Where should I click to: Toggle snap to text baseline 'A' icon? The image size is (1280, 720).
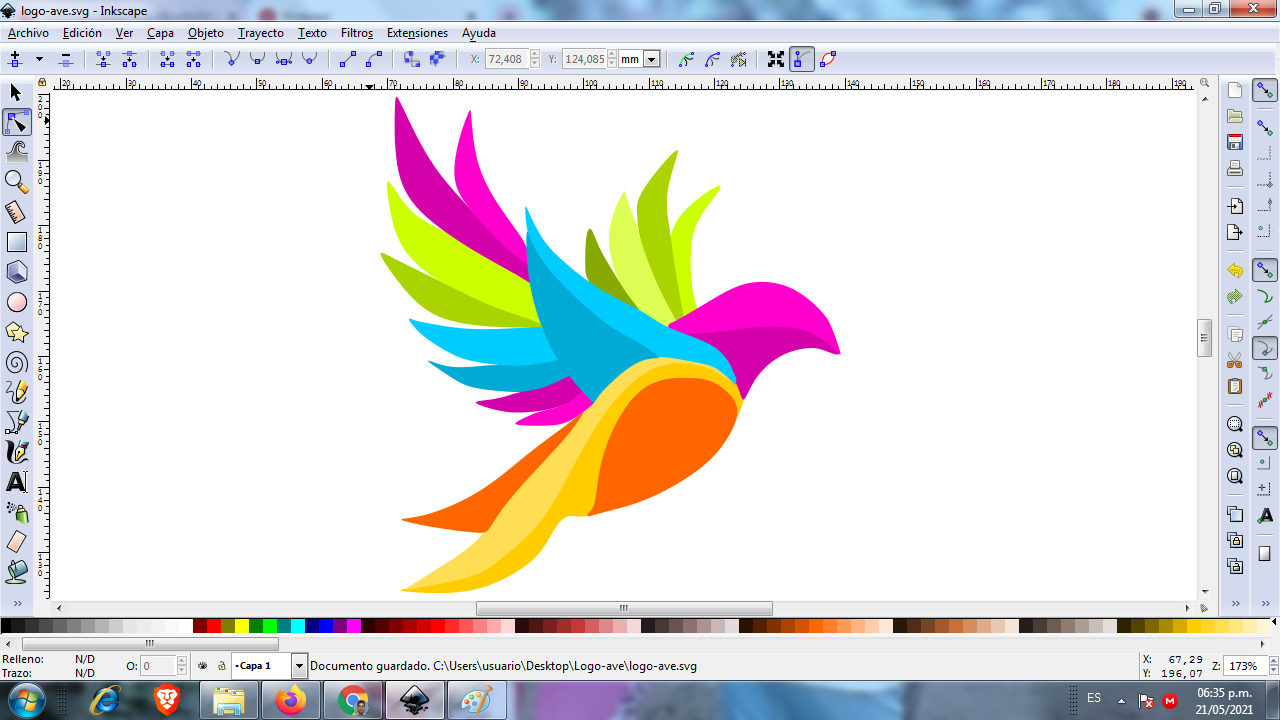[1265, 515]
